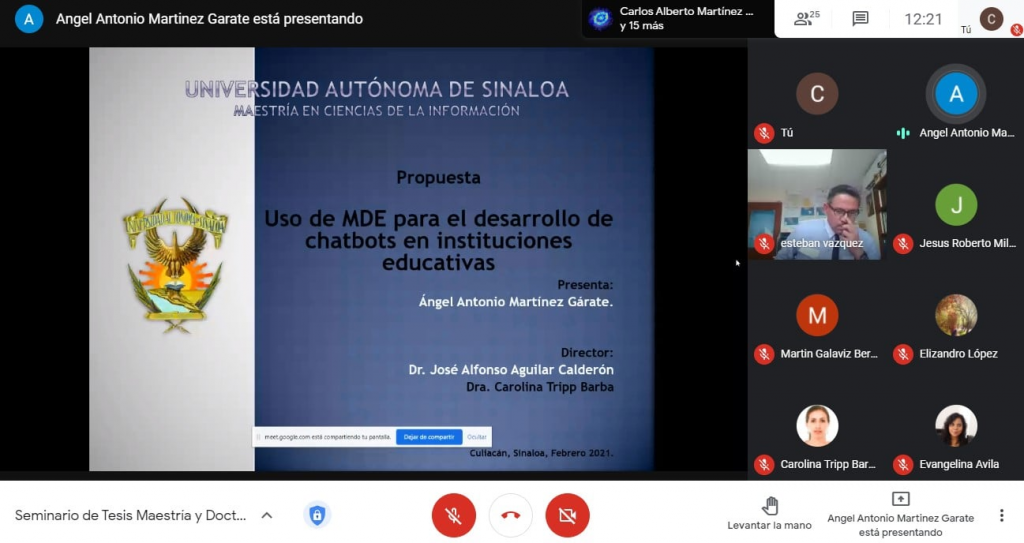This screenshot has height=543, width=1024.
Task: Click 'Culiacán, Sinaloa, Febrero 2021' on slide
Action: [x=541, y=453]
